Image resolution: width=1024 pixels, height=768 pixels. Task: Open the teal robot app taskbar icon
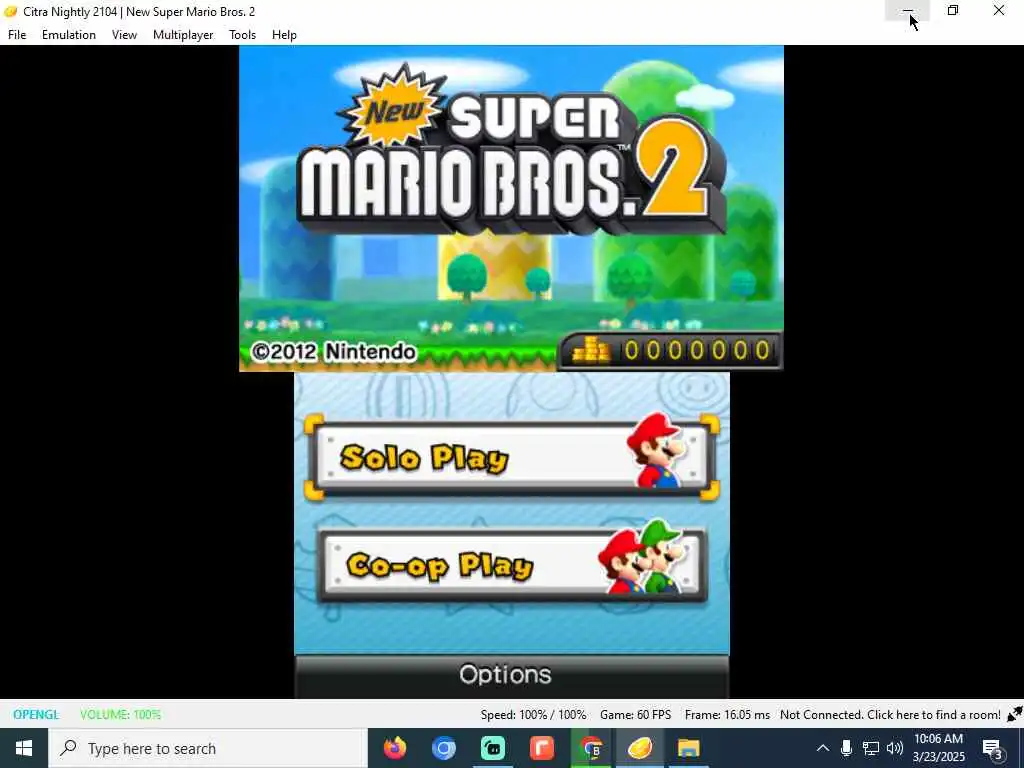pos(493,748)
